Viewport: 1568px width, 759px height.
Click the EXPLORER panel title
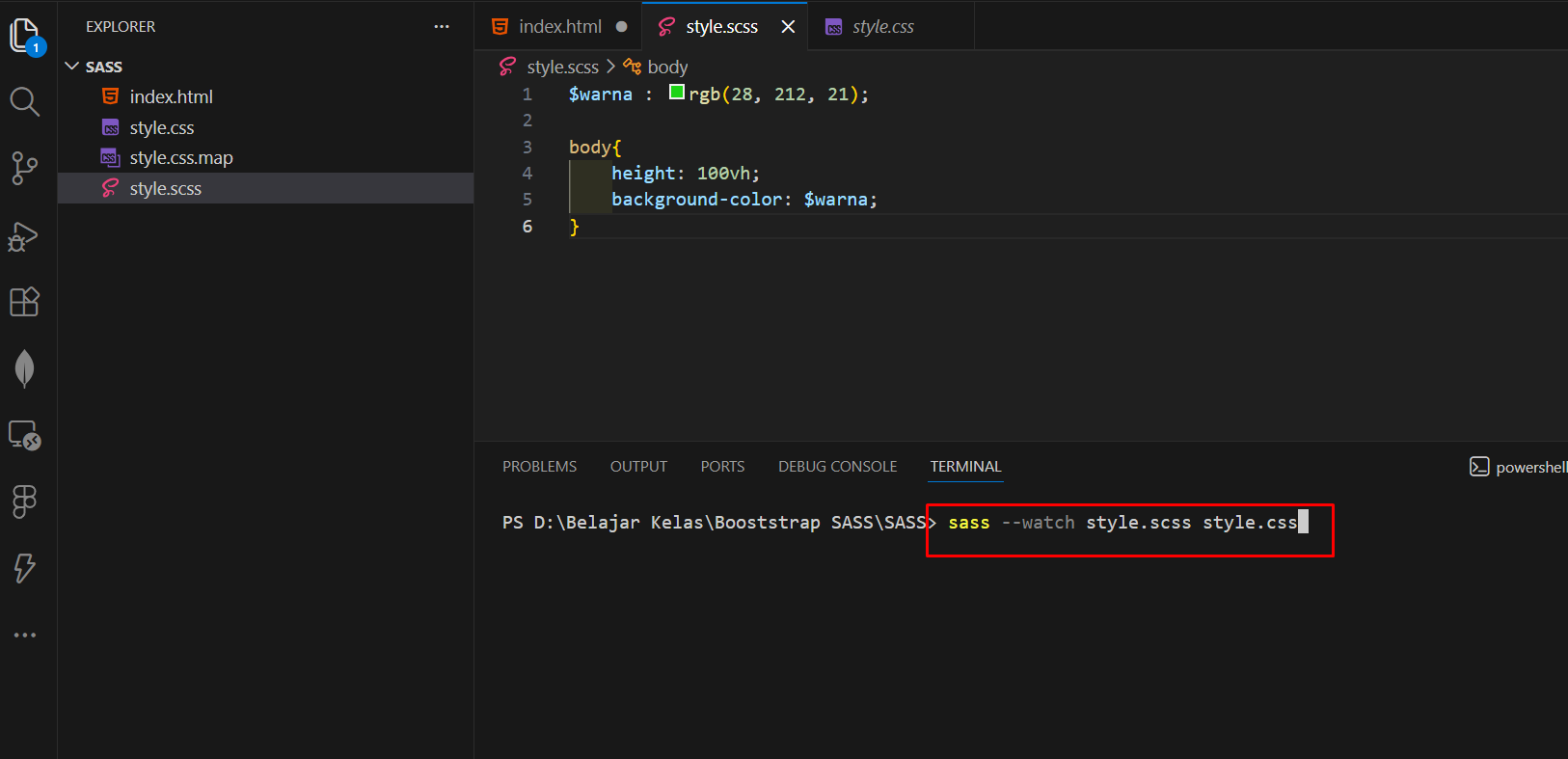121,27
